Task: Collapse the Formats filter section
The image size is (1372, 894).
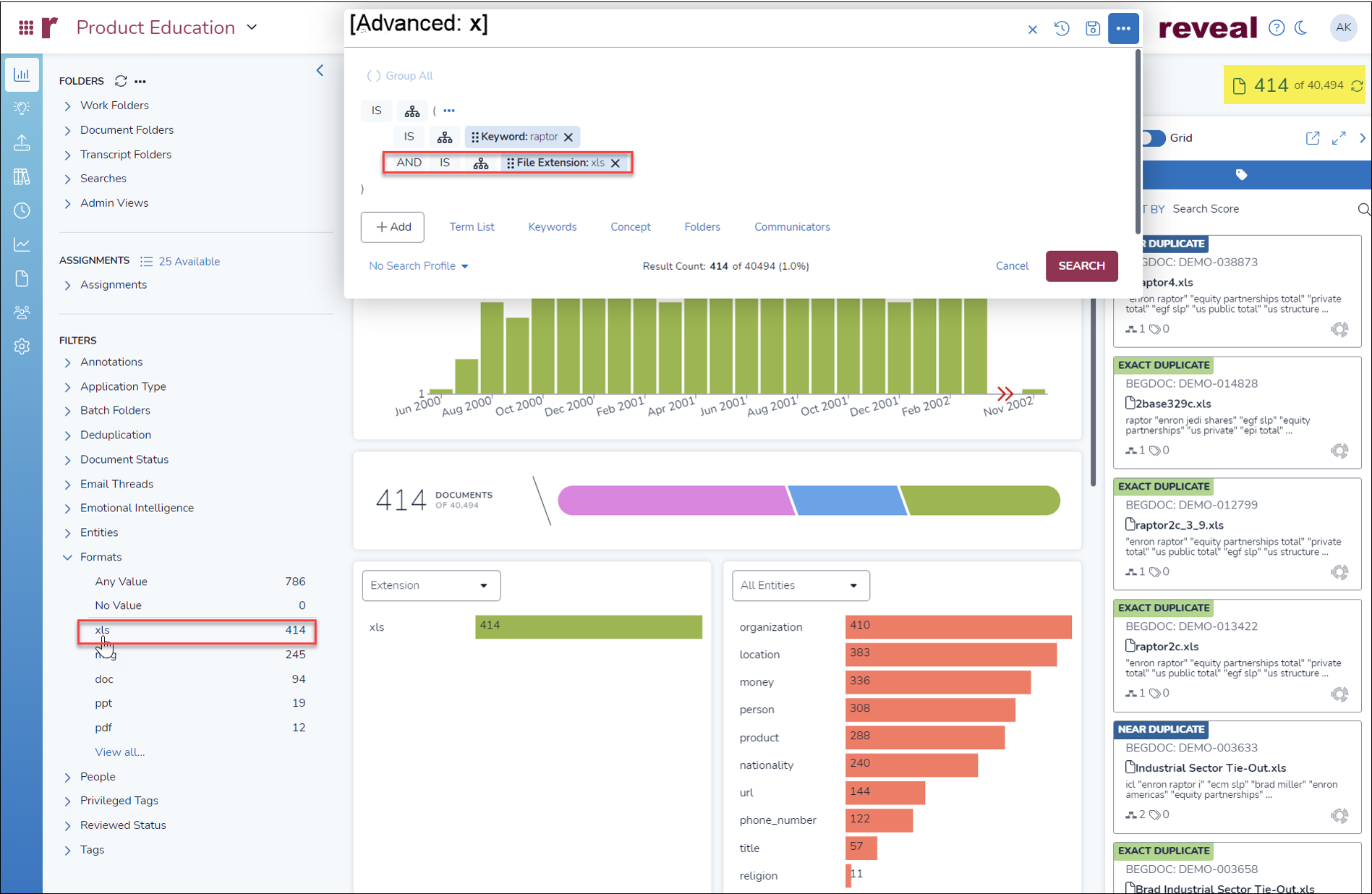Action: tap(67, 557)
